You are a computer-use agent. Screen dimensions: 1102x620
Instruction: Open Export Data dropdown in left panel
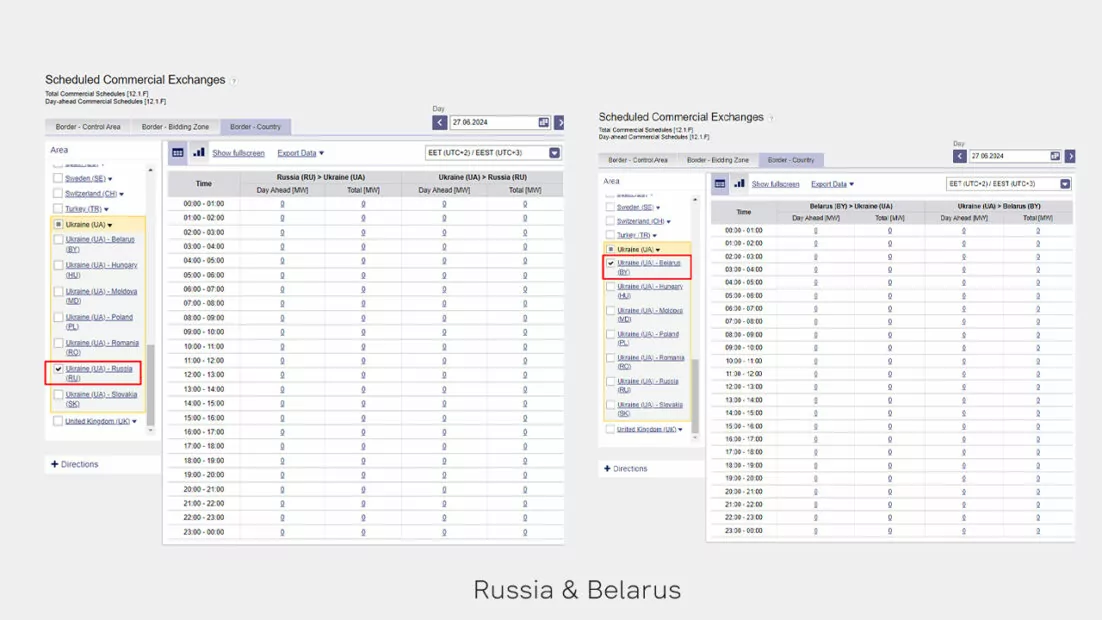coord(300,153)
